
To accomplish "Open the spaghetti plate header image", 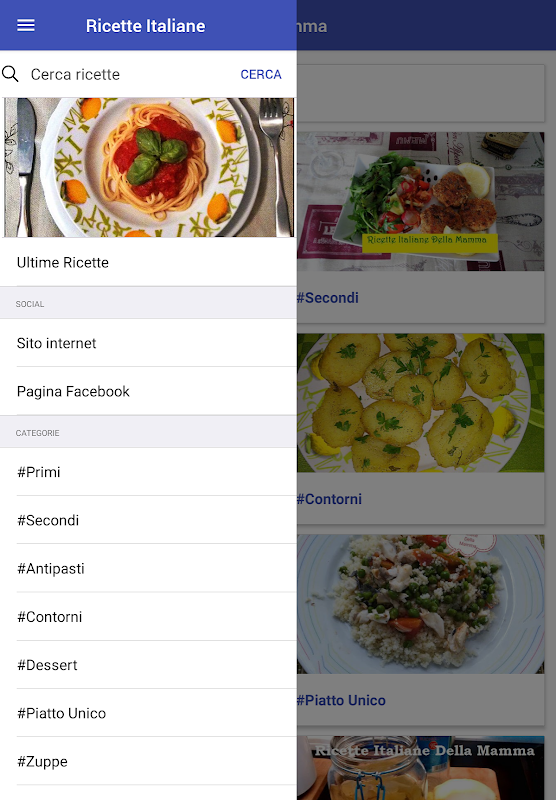I will point(149,167).
